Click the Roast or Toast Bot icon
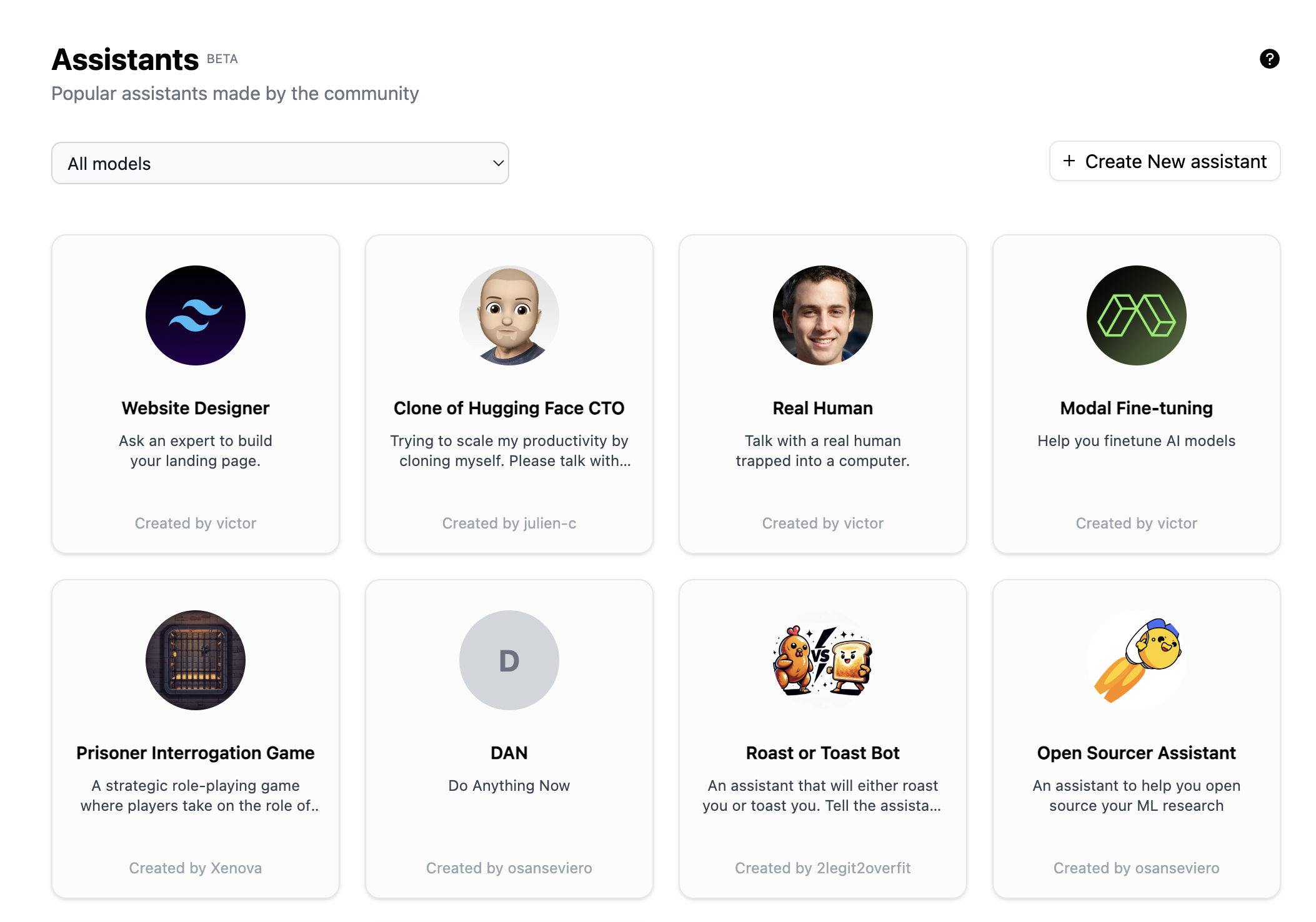This screenshot has width=1316, height=922. click(822, 660)
